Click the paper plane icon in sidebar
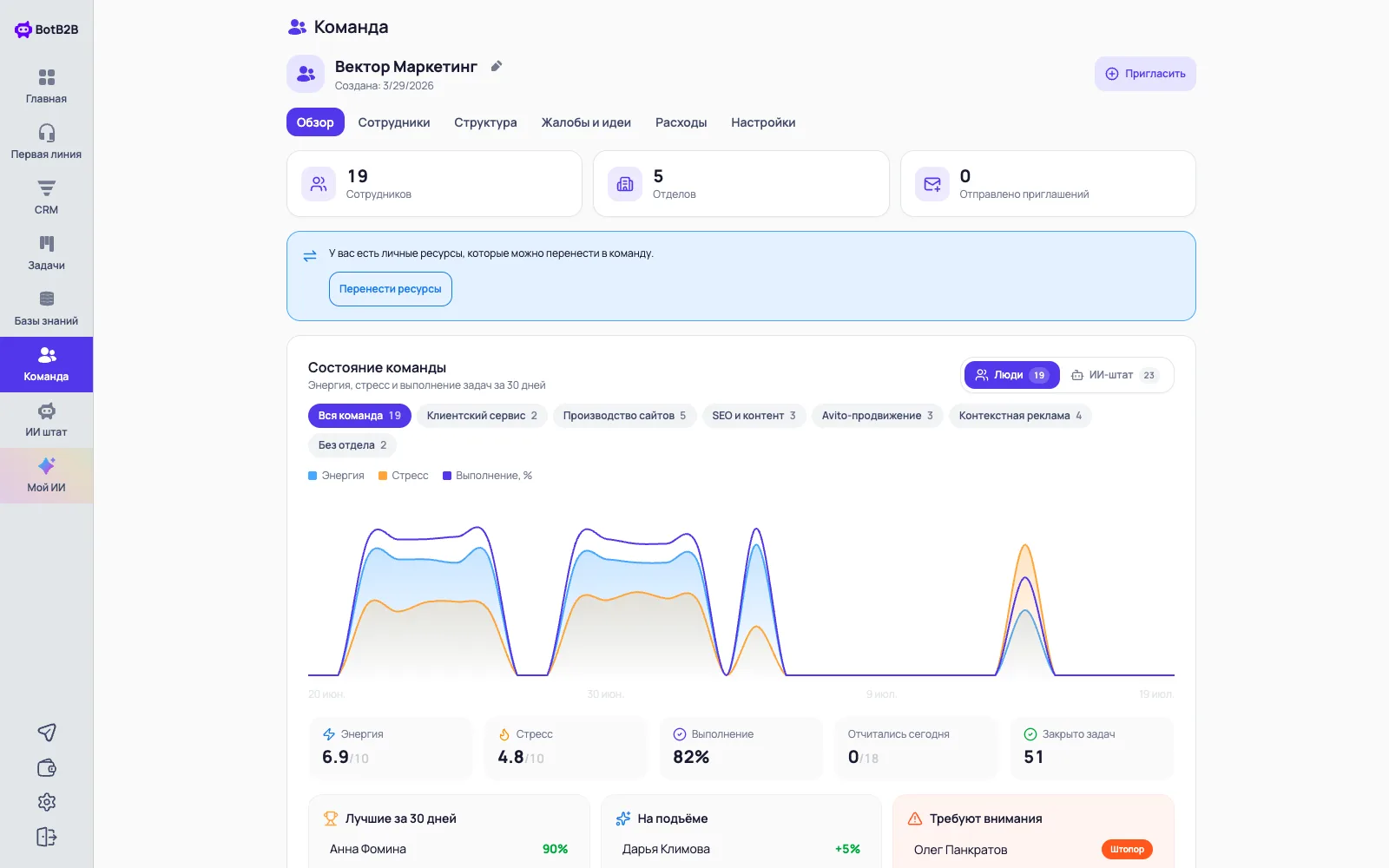 pos(47,733)
